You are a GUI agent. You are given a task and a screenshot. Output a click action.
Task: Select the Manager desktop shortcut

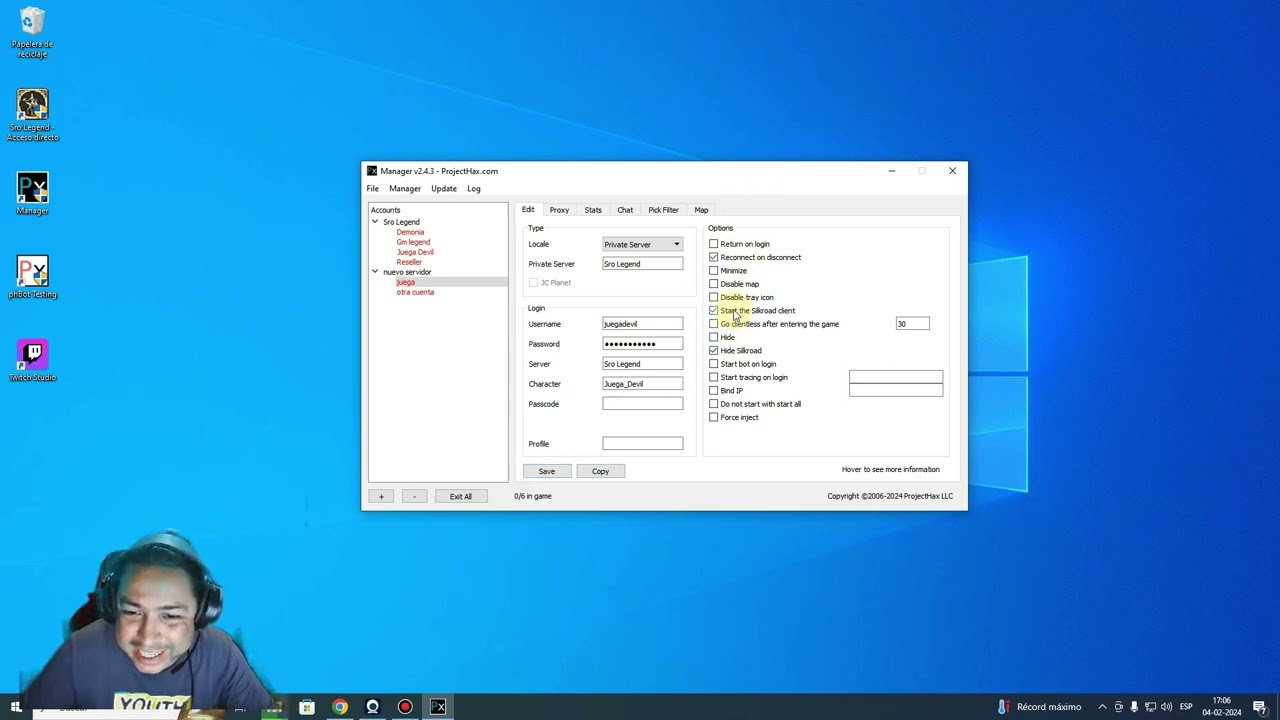[x=32, y=194]
